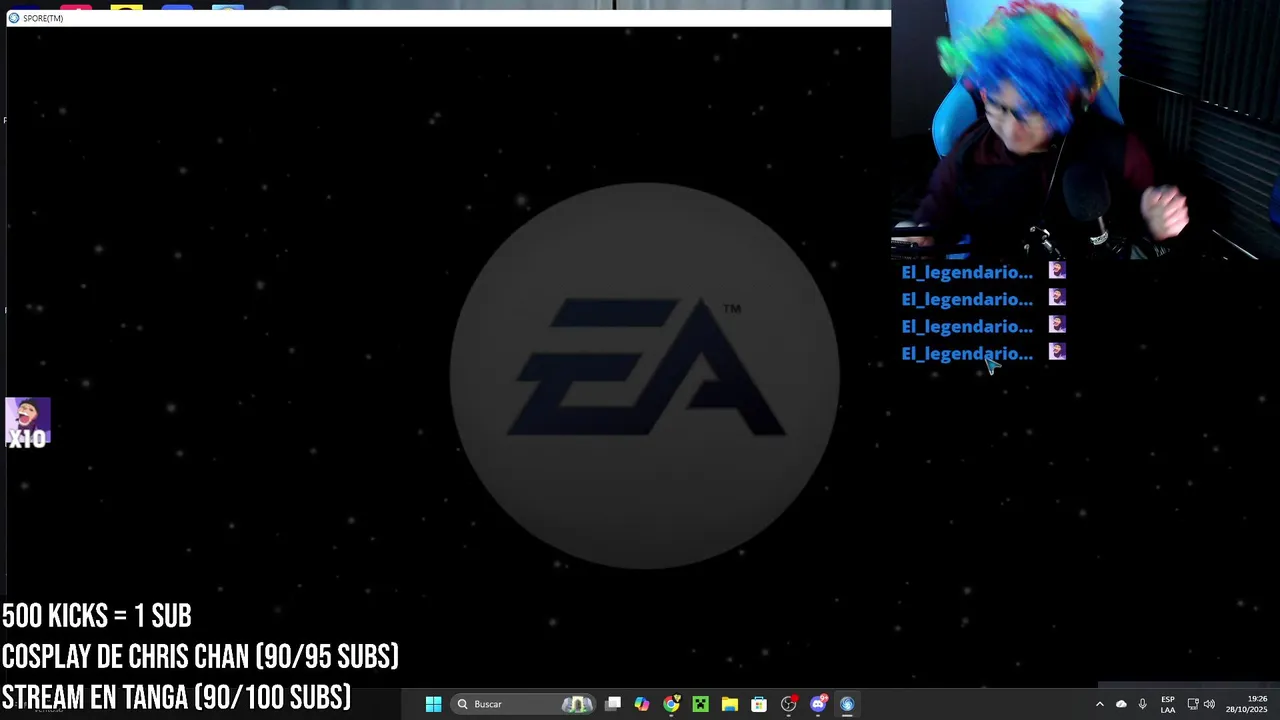Open the network tray icon
Image resolution: width=1280 pixels, height=720 pixels.
1193,704
